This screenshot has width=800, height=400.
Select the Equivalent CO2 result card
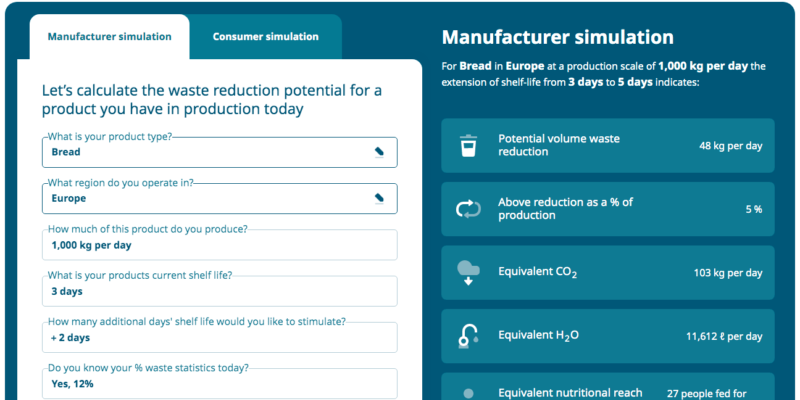(x=608, y=272)
